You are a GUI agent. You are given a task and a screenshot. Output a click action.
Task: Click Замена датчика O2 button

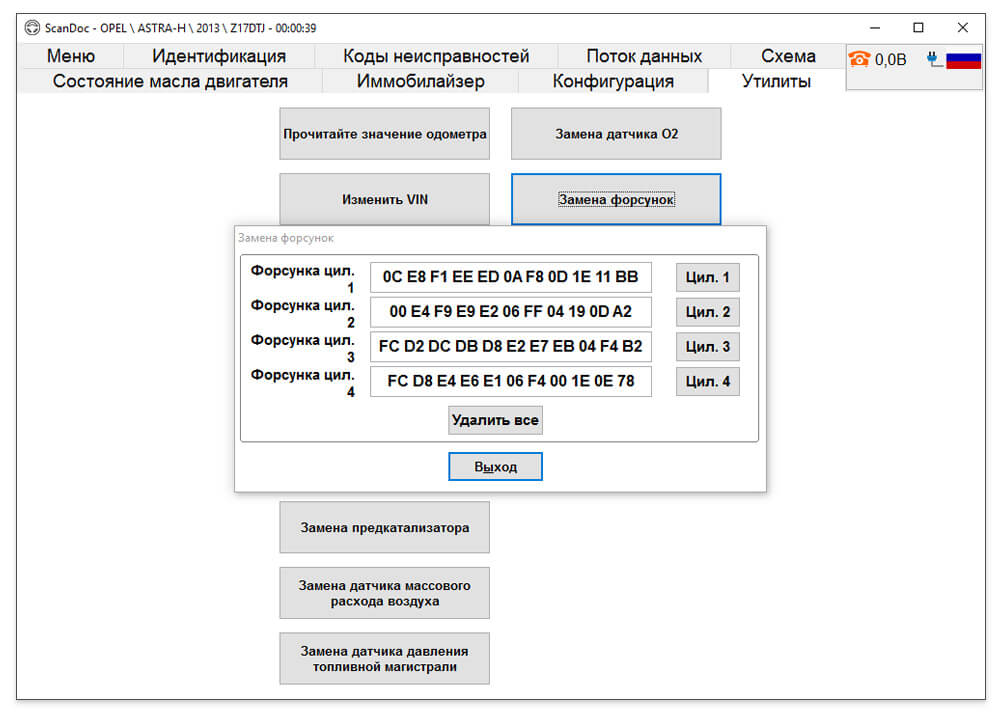(616, 134)
